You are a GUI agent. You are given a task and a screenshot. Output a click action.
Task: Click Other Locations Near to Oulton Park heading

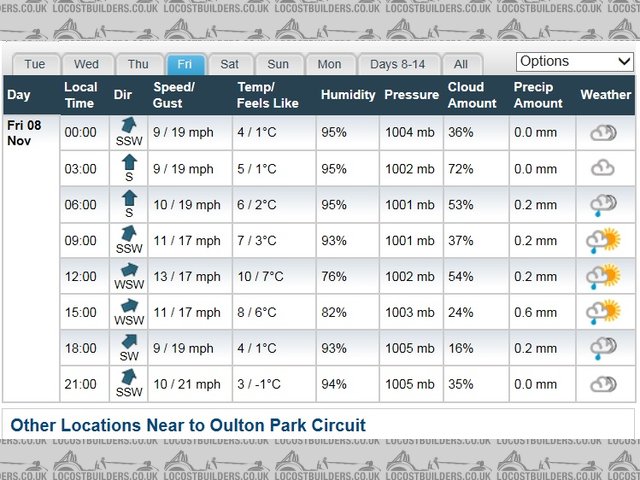pyautogui.click(x=188, y=425)
